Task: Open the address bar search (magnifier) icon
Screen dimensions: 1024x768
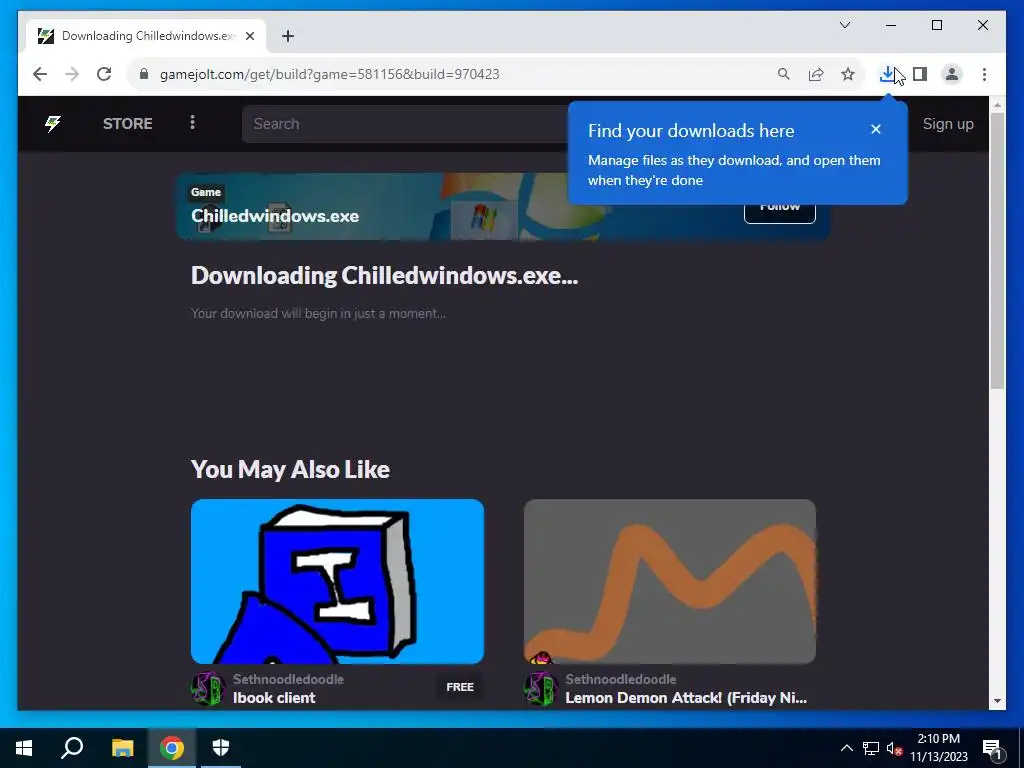Action: 784,74
